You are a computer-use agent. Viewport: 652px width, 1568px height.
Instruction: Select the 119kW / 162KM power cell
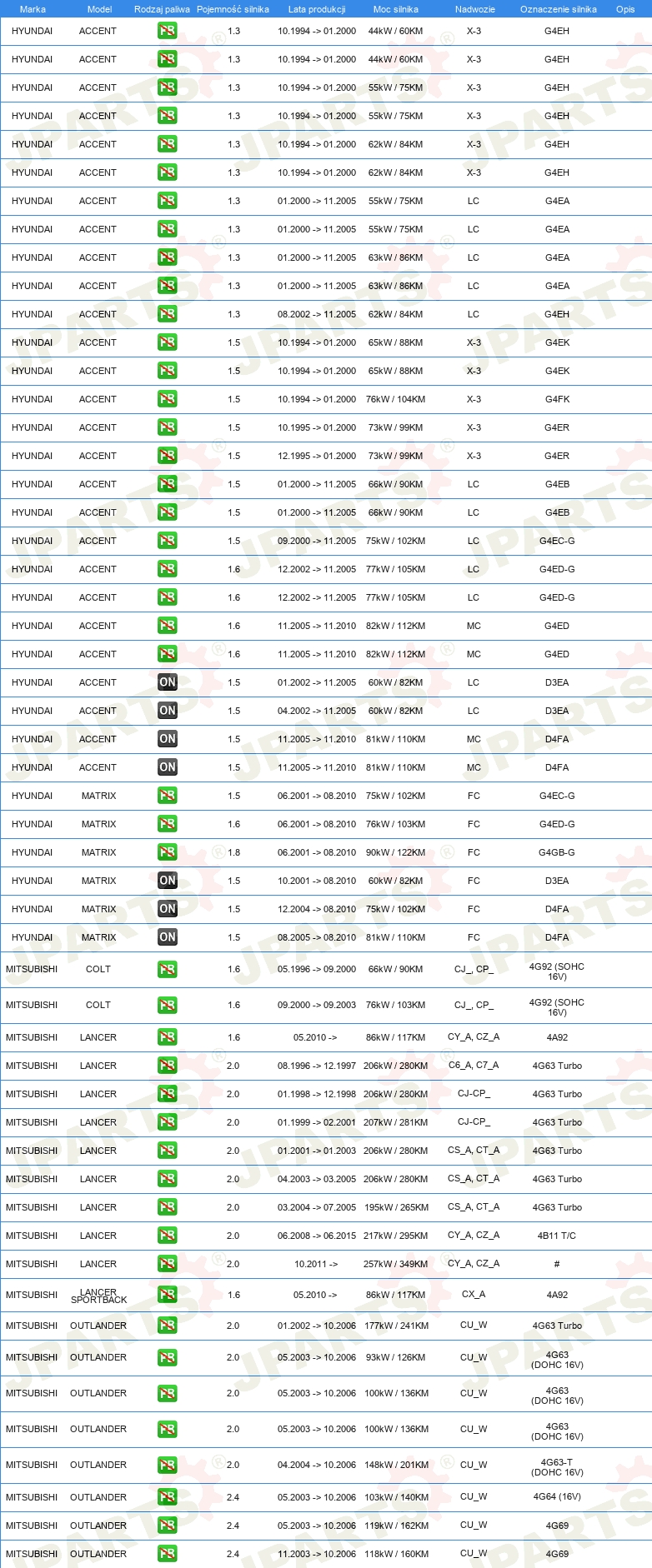395,1526
